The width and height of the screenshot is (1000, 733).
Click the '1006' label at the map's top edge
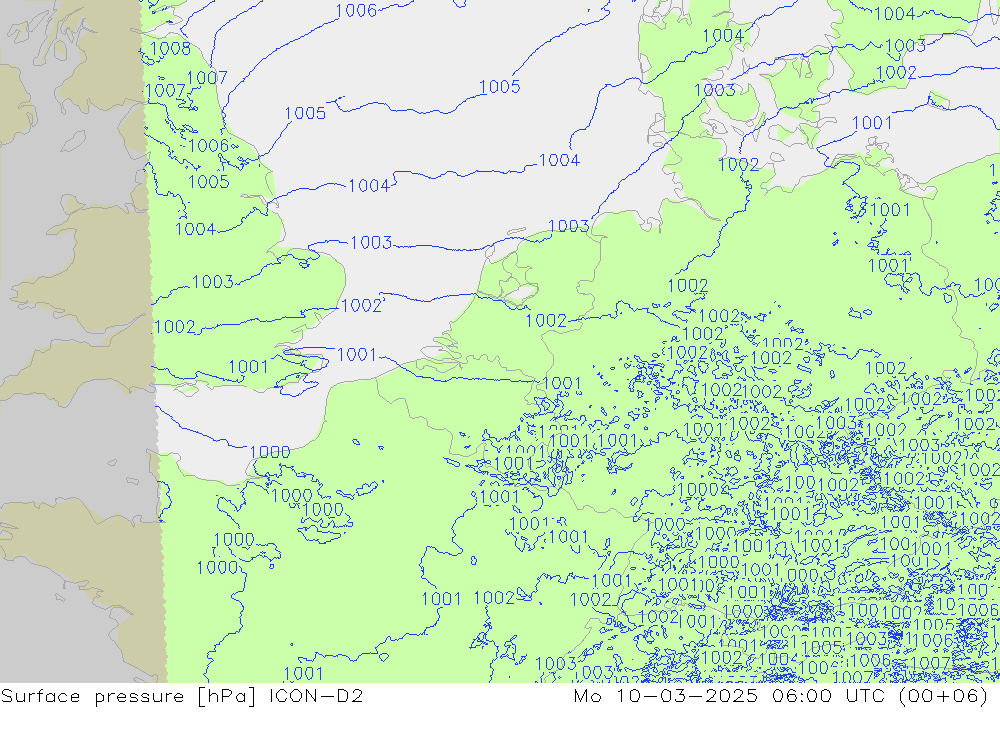pyautogui.click(x=356, y=10)
